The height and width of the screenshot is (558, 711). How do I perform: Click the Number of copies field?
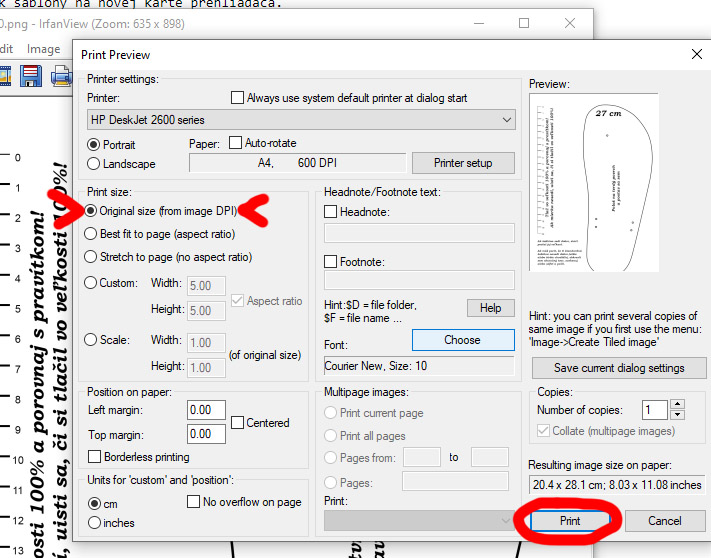(x=654, y=410)
